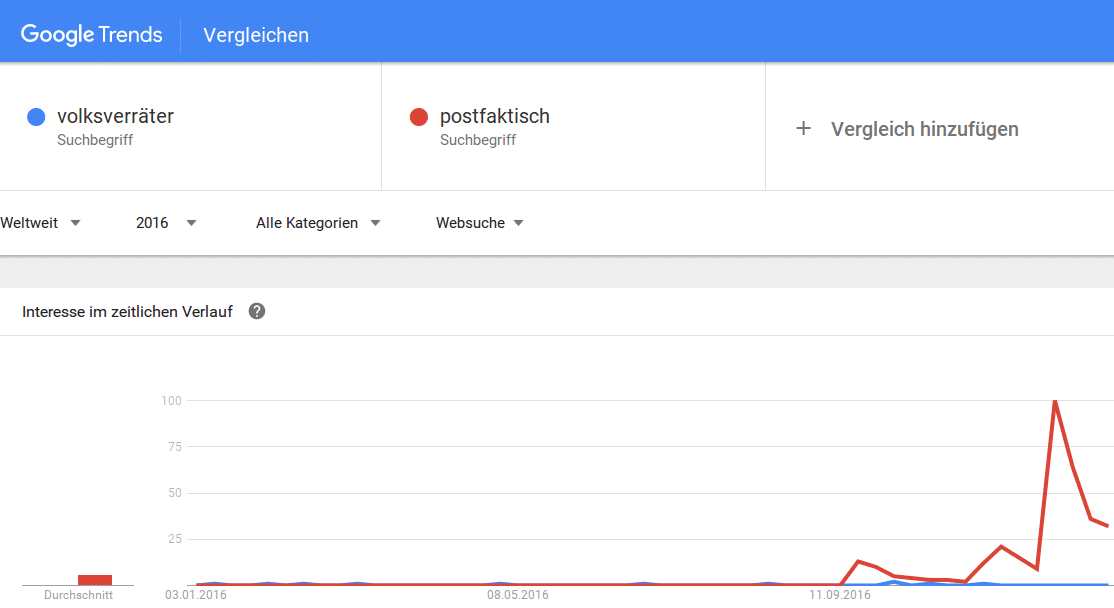Click the Google Trends logo
Screen dimensions: 1114x608
(x=92, y=34)
